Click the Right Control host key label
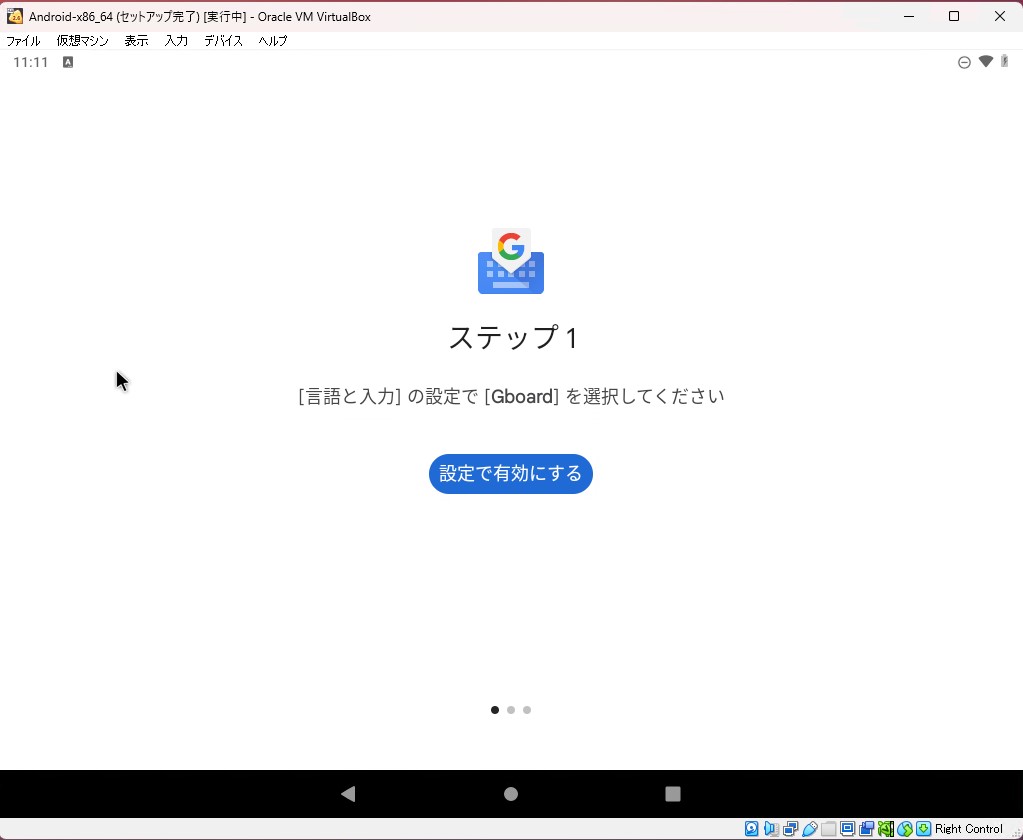Viewport: 1023px width, 840px height. point(969,829)
